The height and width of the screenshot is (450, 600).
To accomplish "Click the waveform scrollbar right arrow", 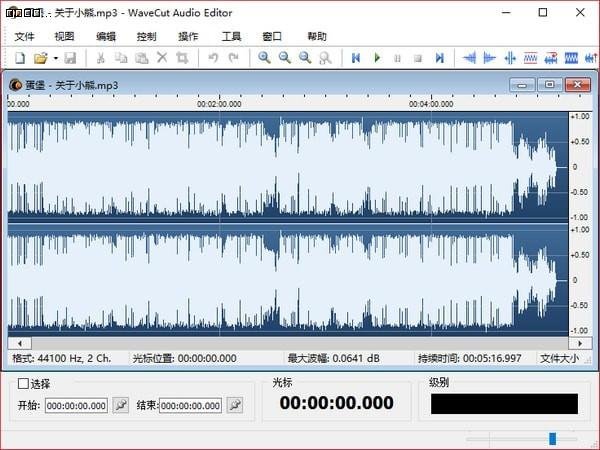I will pyautogui.click(x=580, y=343).
